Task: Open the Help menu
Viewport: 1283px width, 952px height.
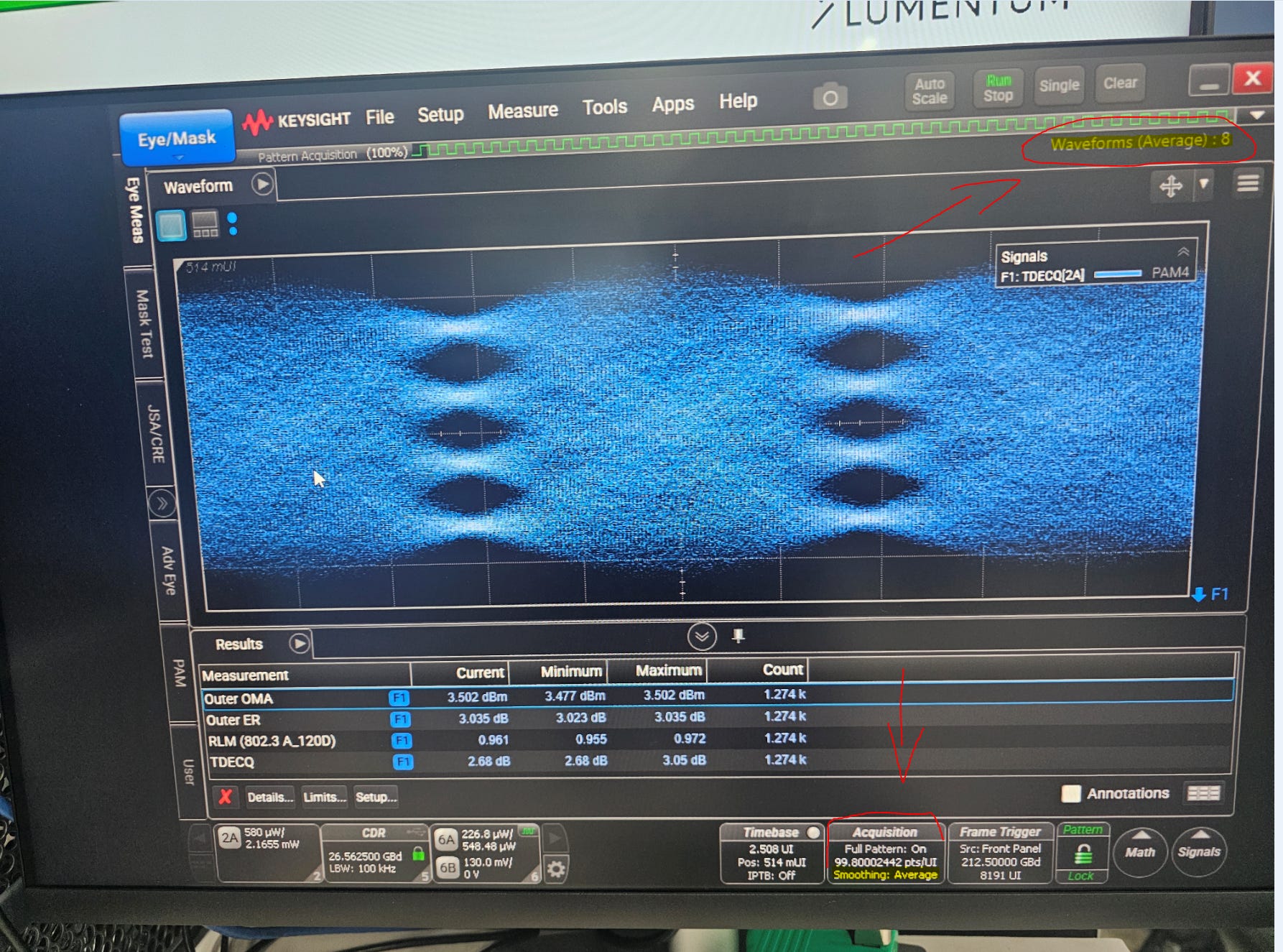Action: 738,101
